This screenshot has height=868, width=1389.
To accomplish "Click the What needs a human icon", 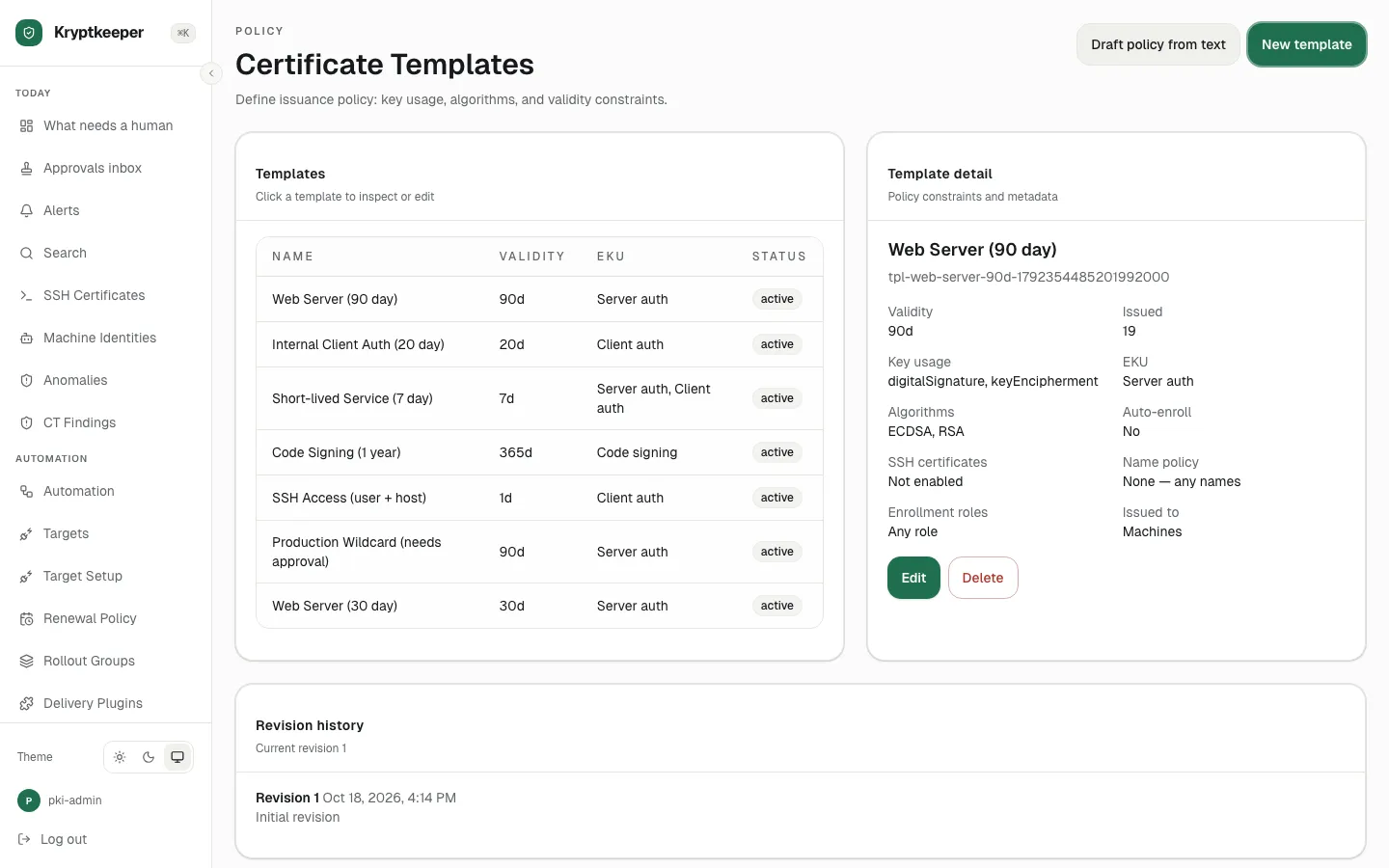I will [27, 126].
